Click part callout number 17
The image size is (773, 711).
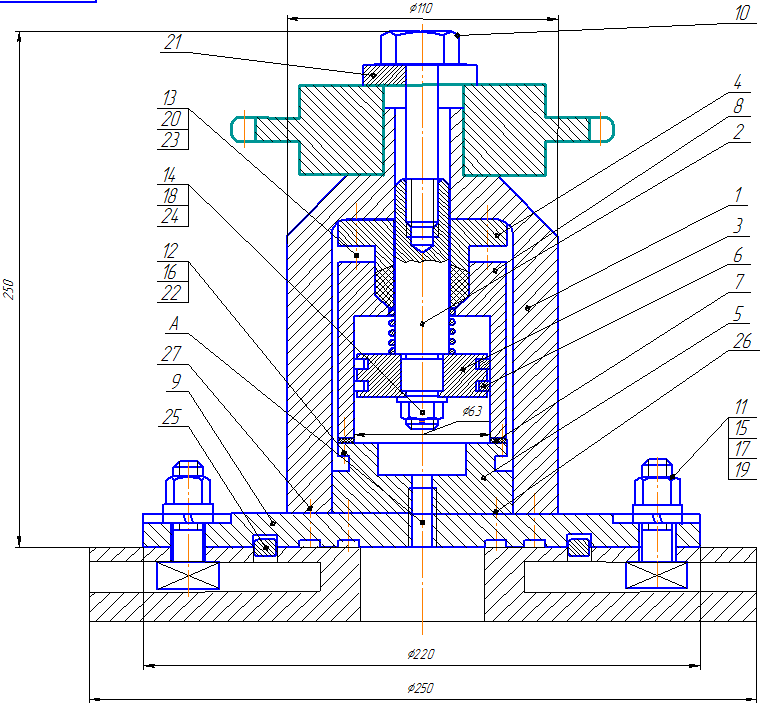click(742, 449)
